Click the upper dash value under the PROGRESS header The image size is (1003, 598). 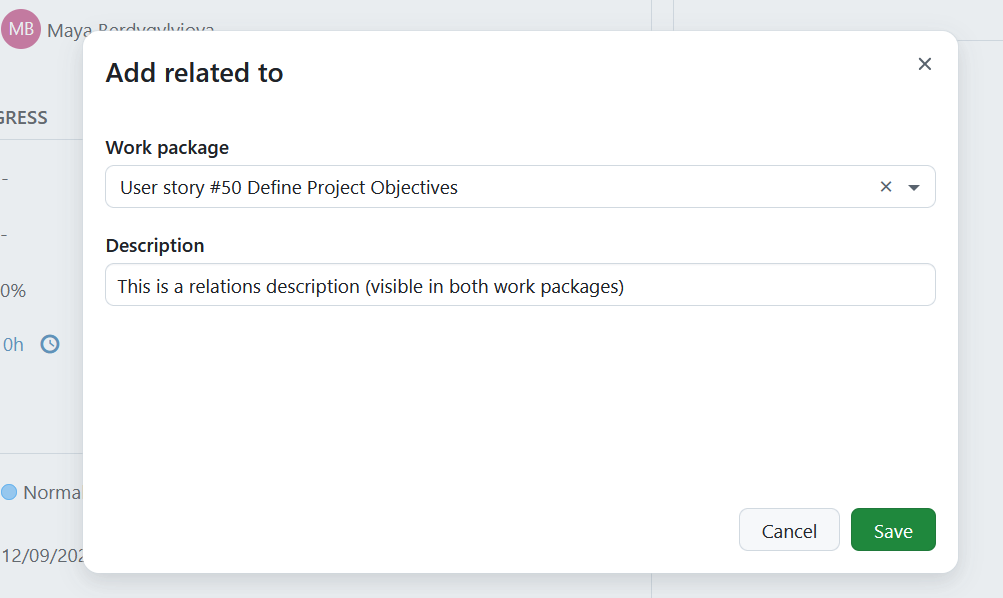[x=5, y=179]
